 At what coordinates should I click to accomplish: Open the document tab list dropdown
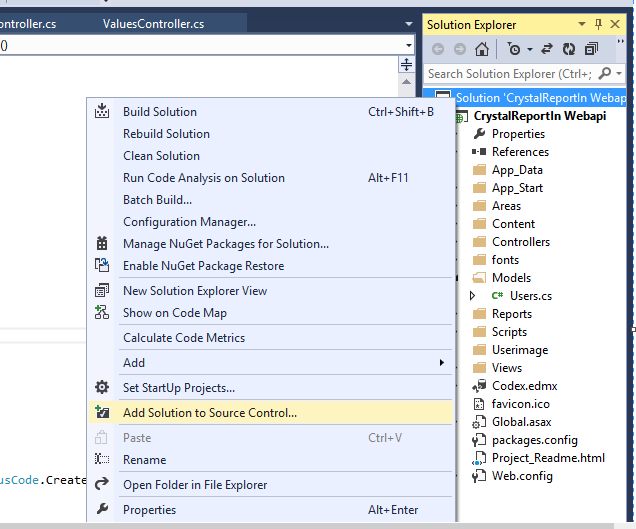409,24
